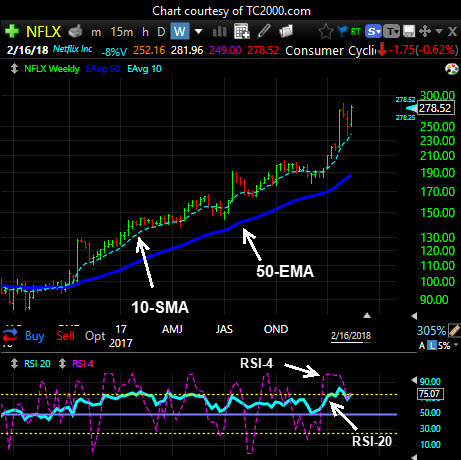Screen dimensions: 461x460
Task: Click the RSI 20 indicator label
Action: (x=37, y=364)
